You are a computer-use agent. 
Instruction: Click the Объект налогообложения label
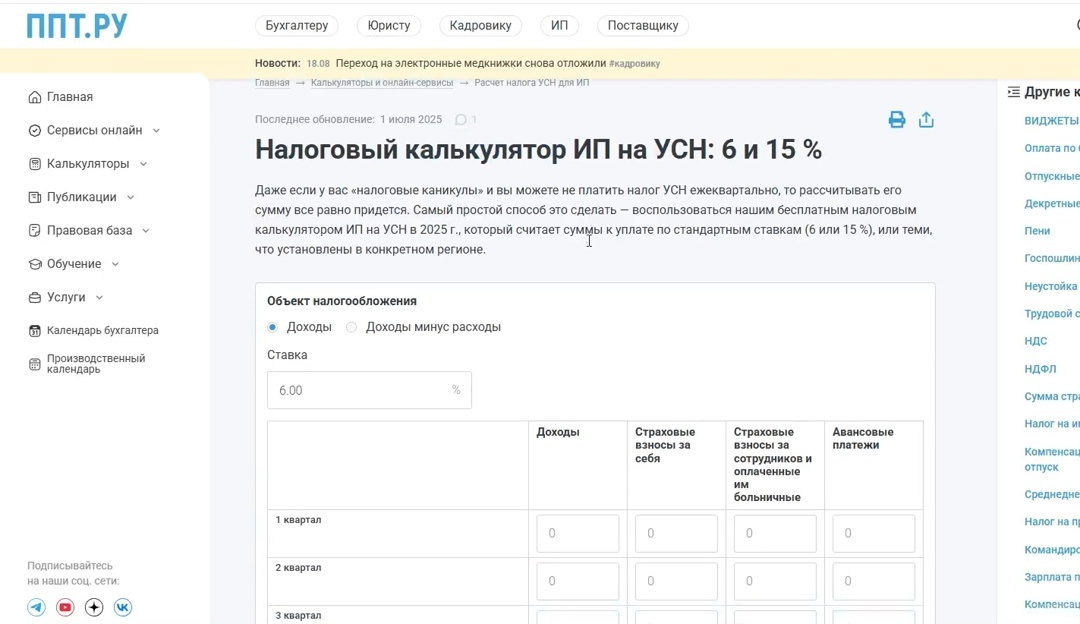[342, 301]
